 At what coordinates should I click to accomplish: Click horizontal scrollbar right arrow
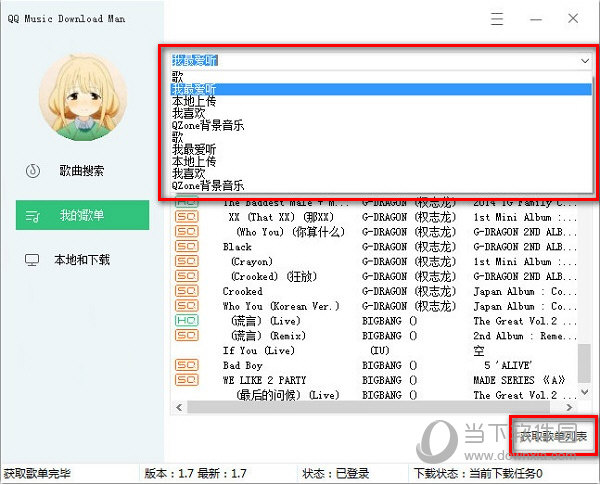(569, 407)
